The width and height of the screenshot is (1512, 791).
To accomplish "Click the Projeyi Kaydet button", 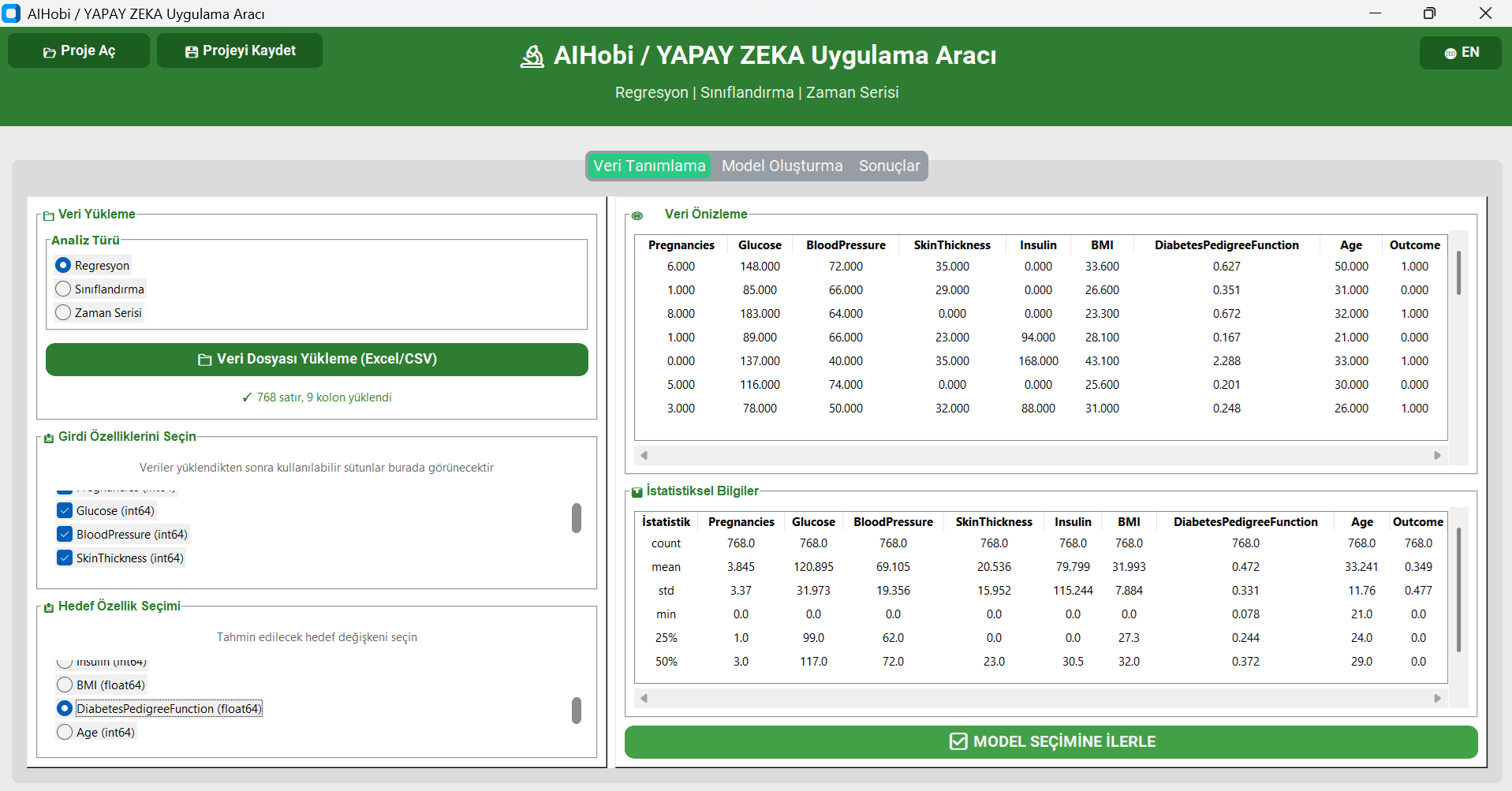I will (240, 50).
